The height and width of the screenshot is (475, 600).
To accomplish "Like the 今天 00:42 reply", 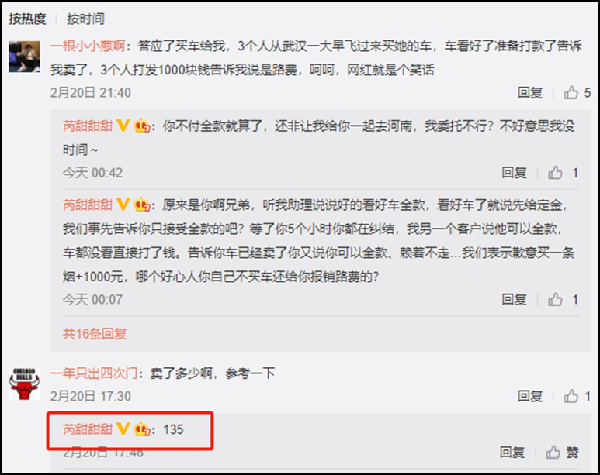I will coord(562,173).
